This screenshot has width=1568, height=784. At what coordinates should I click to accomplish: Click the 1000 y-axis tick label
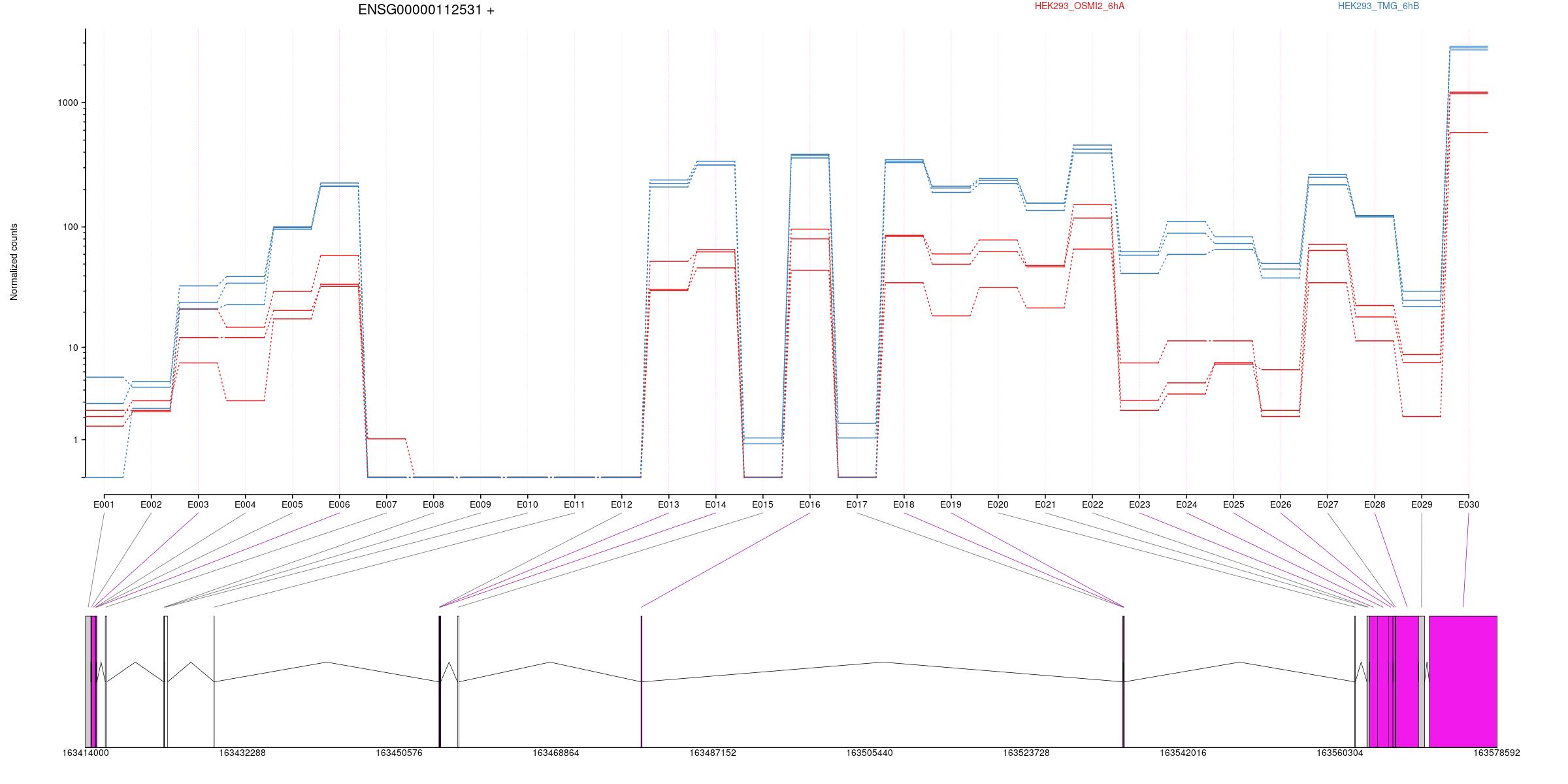[68, 103]
